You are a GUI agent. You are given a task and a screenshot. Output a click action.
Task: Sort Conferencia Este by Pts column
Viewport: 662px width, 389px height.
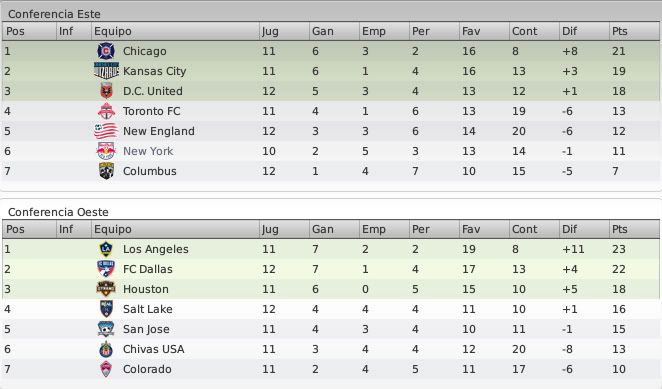[634, 31]
